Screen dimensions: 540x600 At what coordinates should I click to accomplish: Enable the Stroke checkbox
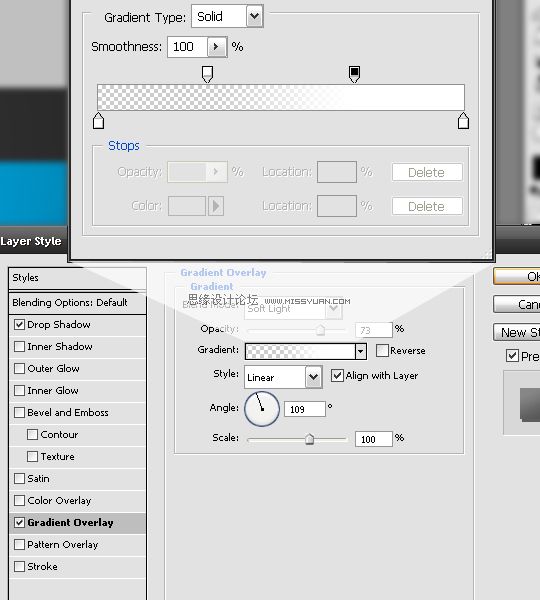pyautogui.click(x=19, y=566)
